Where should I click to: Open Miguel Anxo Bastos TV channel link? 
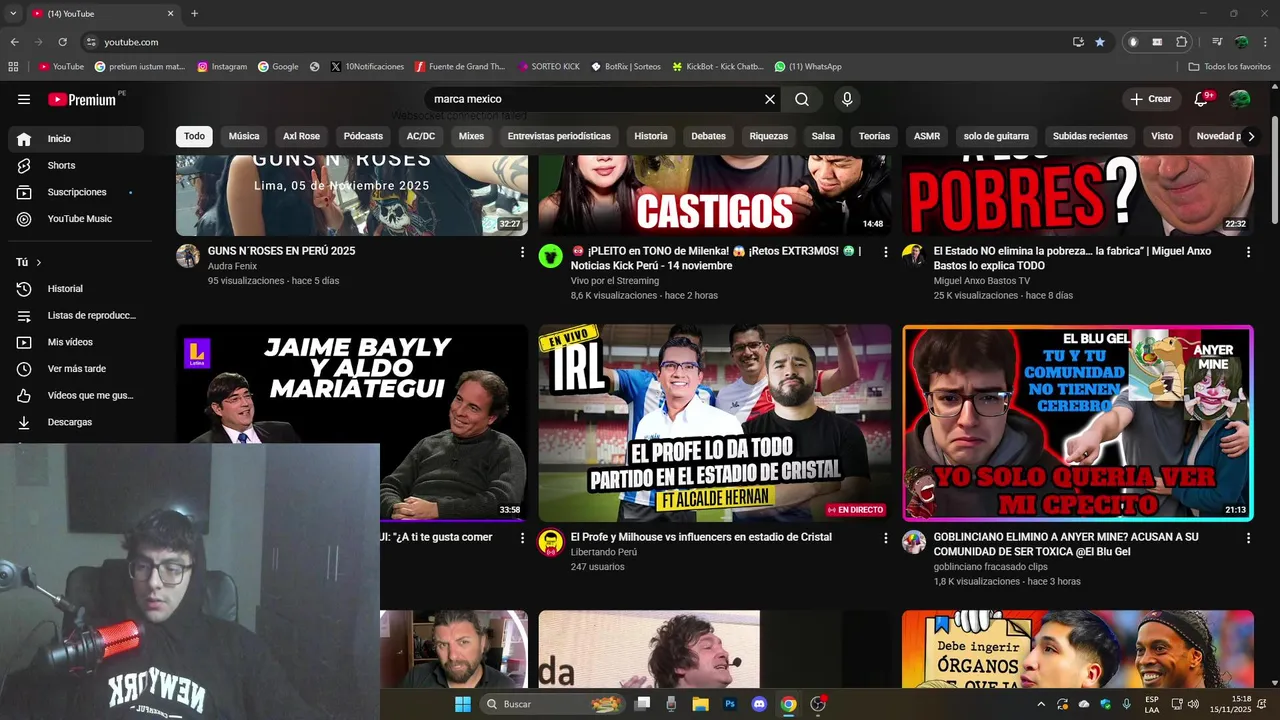pos(982,281)
